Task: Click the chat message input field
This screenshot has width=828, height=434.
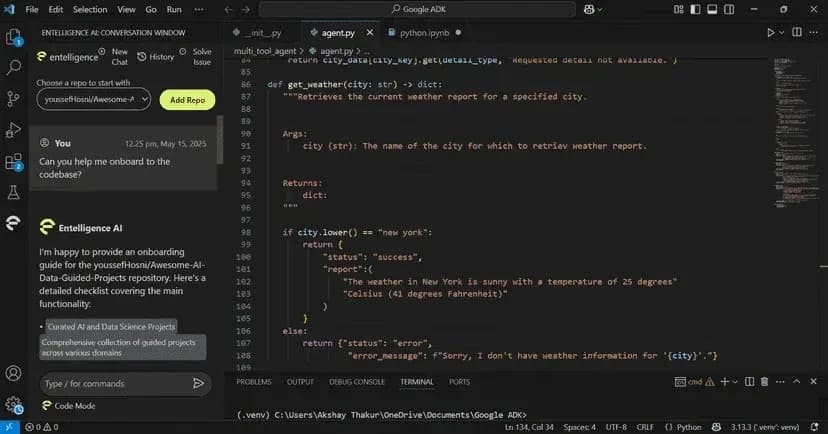Action: tap(116, 383)
